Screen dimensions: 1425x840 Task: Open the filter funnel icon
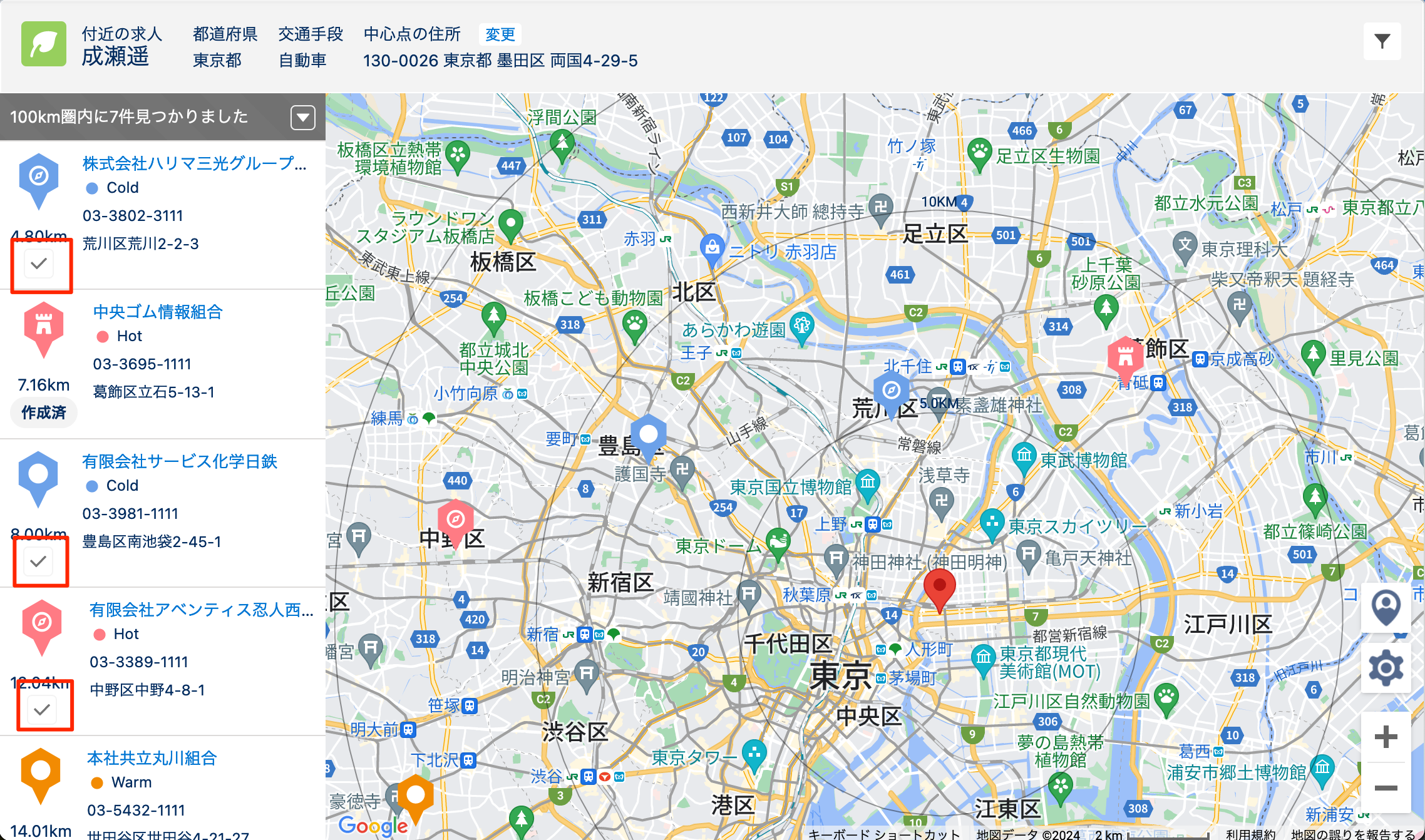[1382, 42]
